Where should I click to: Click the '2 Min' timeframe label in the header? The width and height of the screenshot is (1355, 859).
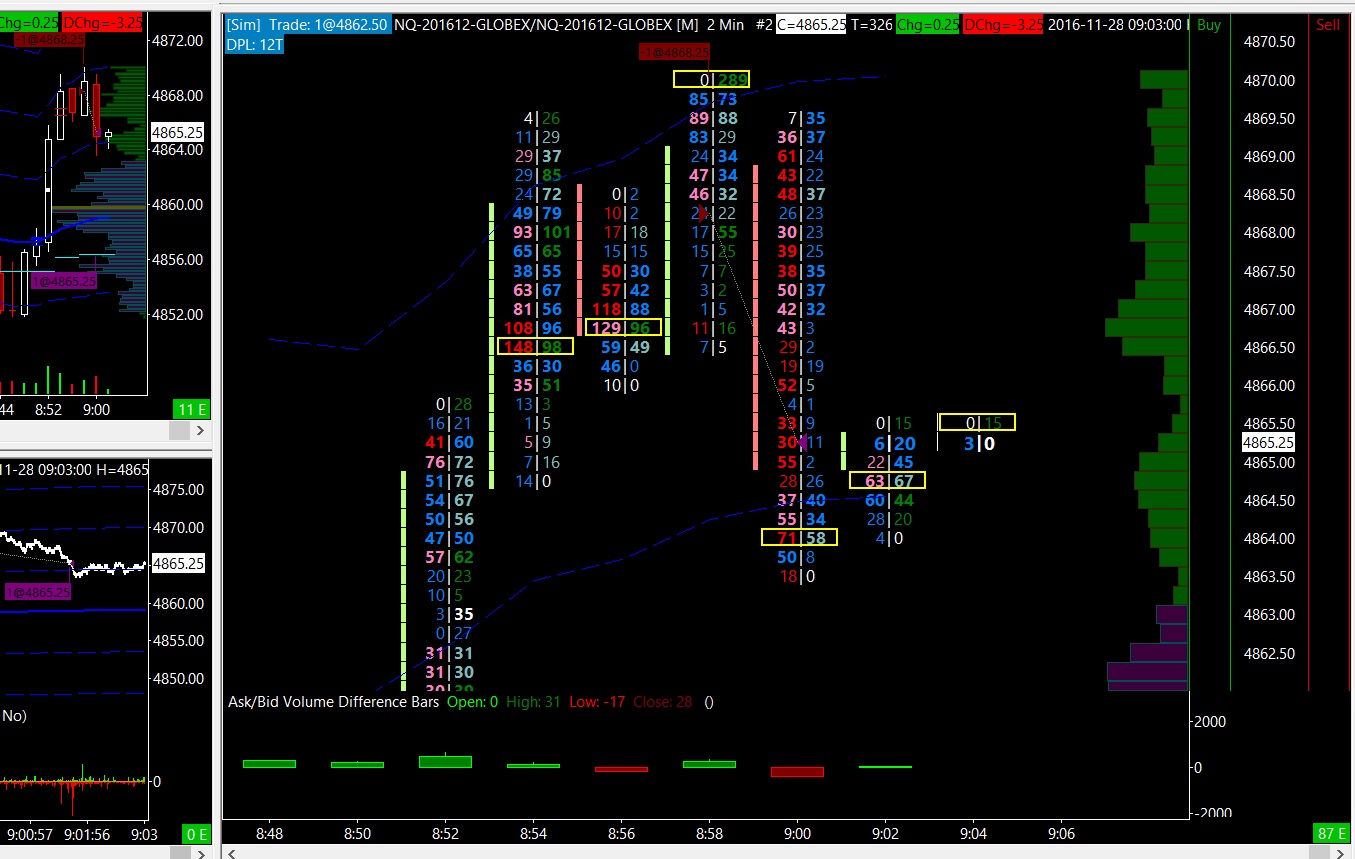pos(725,25)
